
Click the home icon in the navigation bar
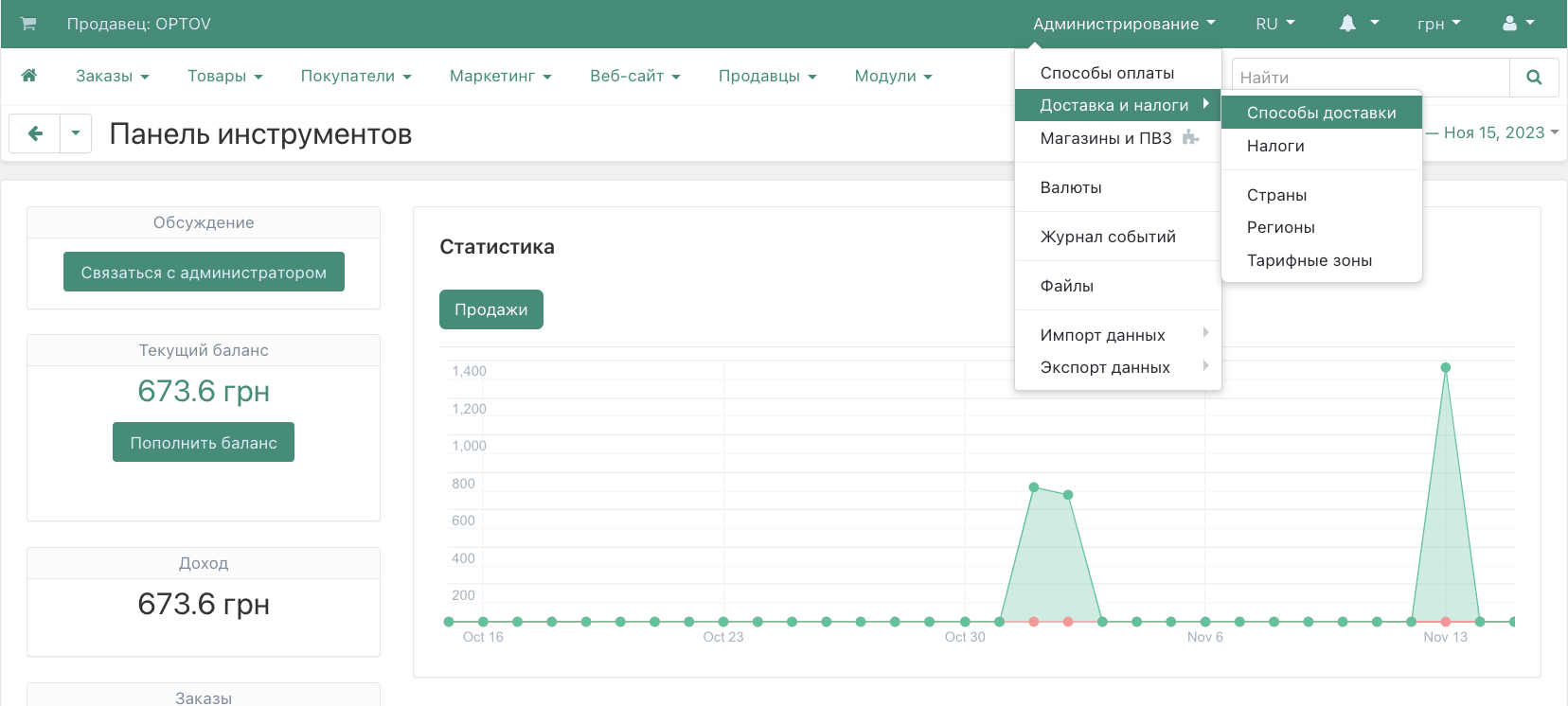click(29, 76)
